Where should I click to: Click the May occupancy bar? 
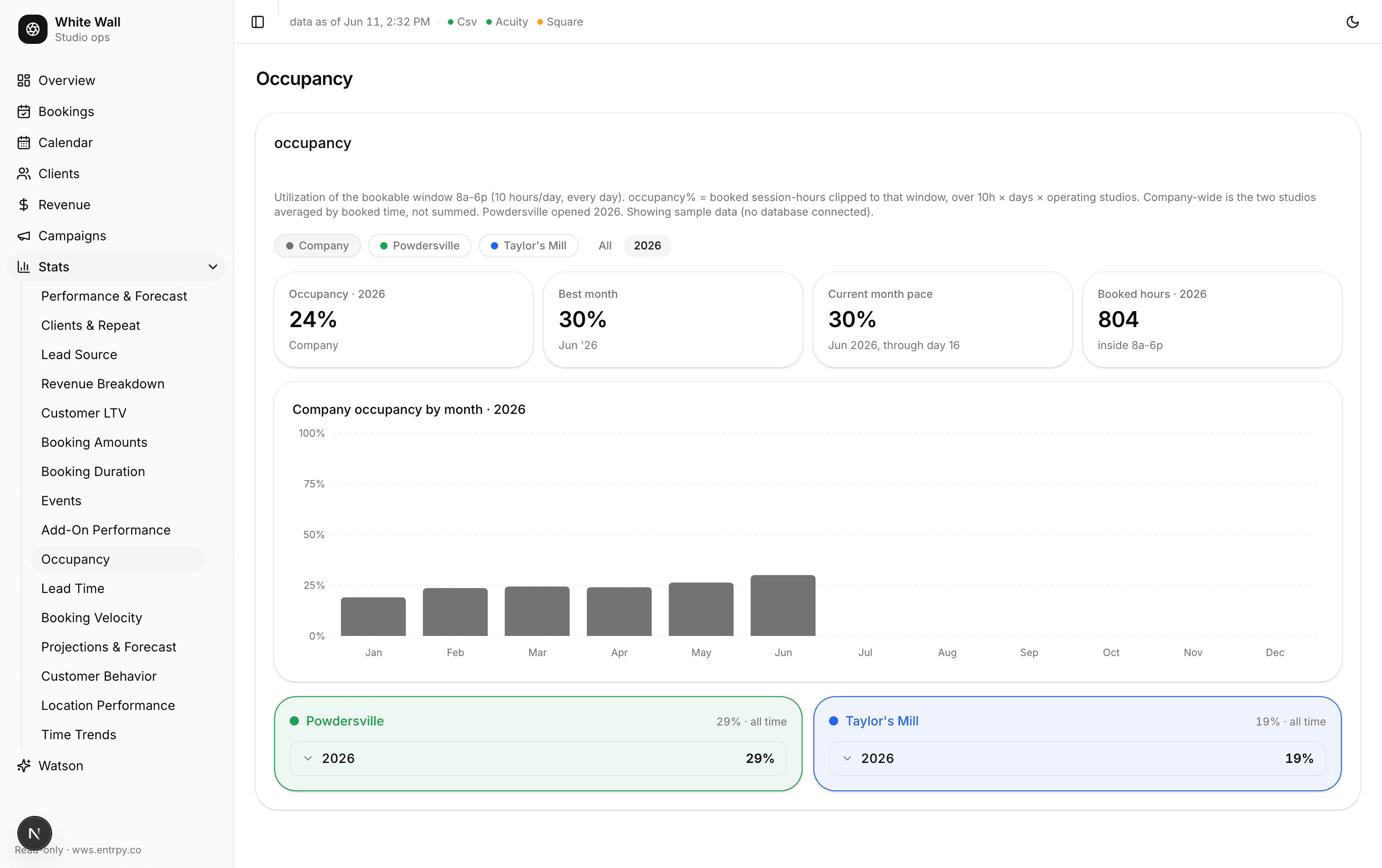pyautogui.click(x=701, y=609)
